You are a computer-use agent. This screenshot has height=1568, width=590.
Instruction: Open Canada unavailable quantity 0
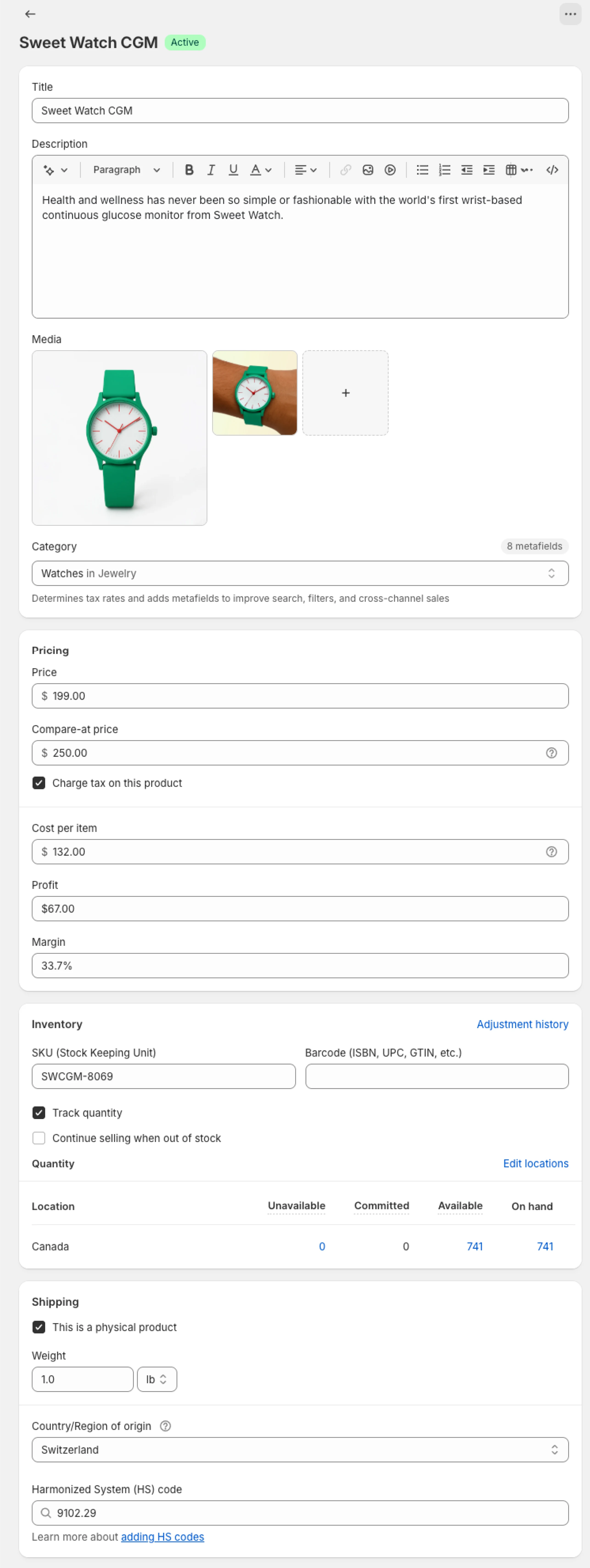[x=322, y=1247]
